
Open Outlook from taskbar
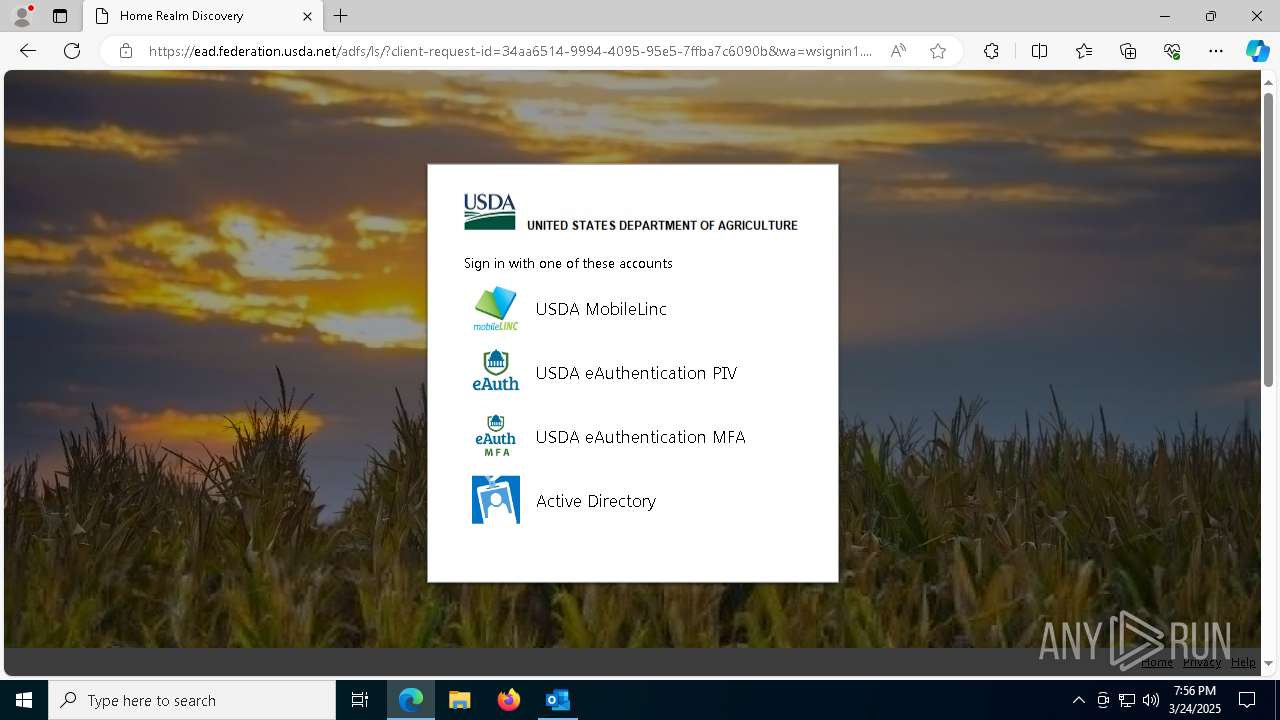pos(557,700)
